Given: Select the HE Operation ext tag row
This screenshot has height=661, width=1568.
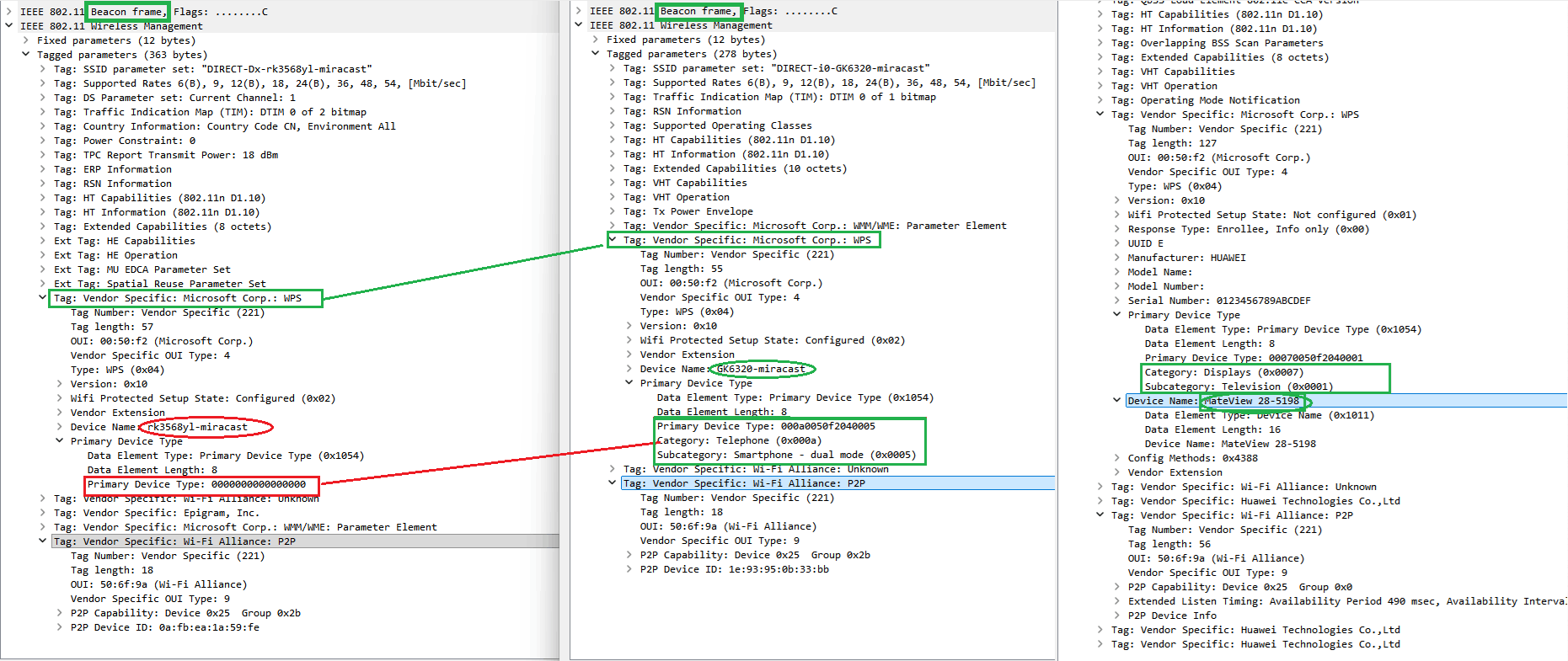Looking at the screenshot, I should pos(116,255).
